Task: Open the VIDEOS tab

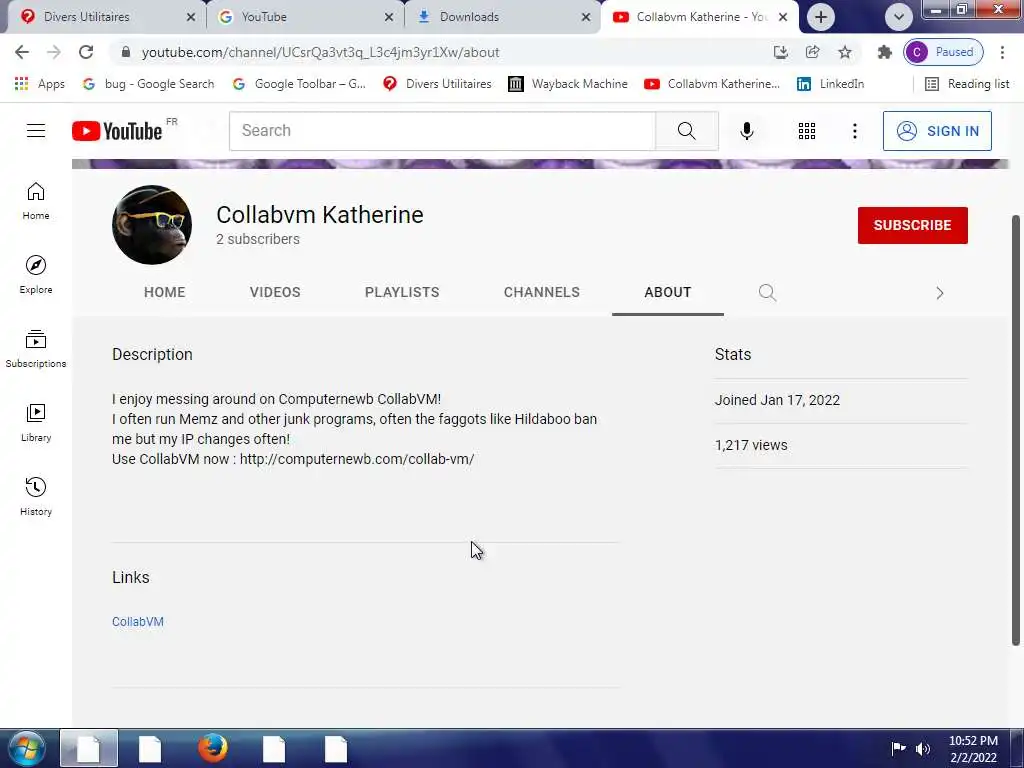Action: coord(275,293)
